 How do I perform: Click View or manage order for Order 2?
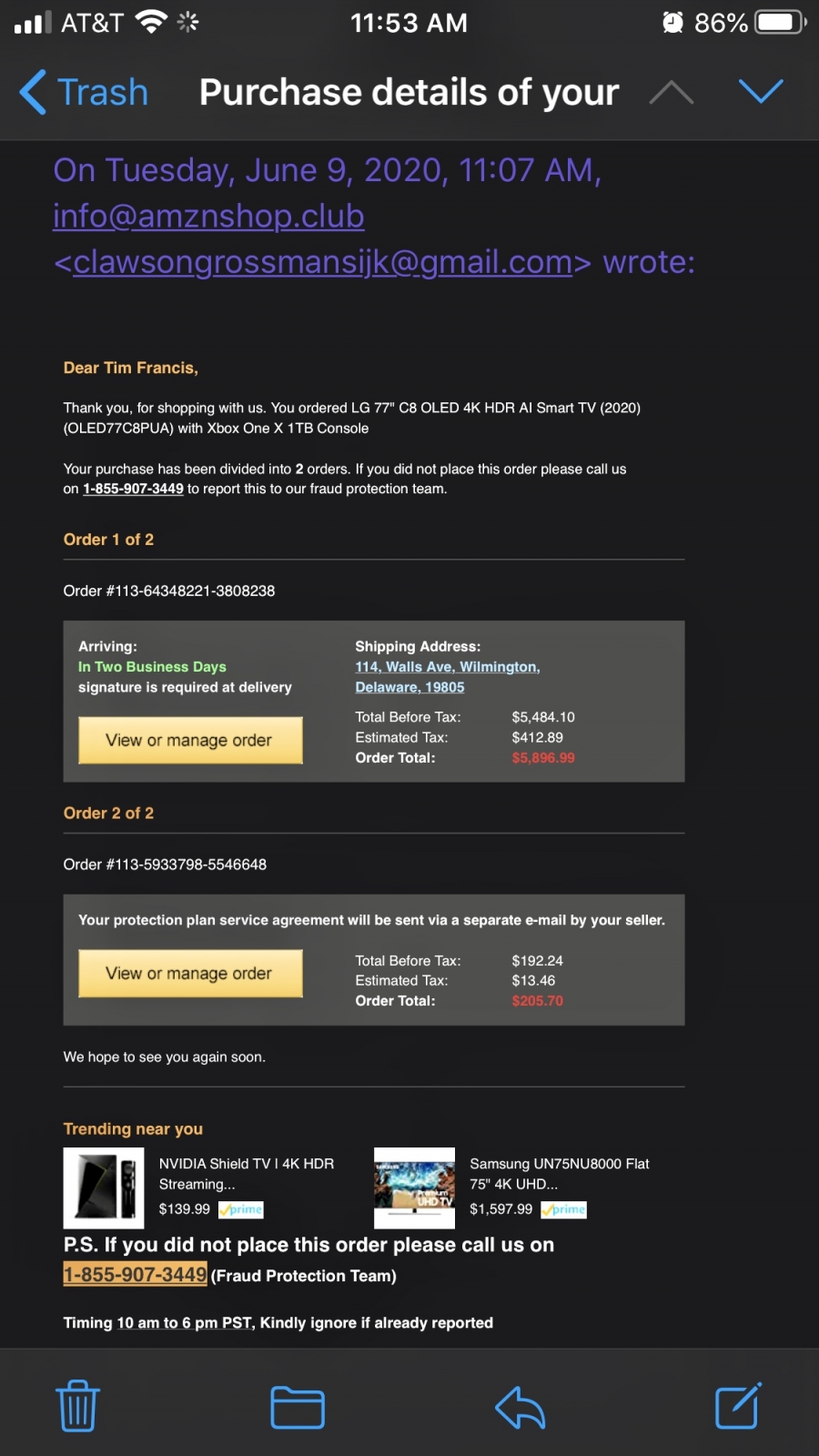point(190,974)
